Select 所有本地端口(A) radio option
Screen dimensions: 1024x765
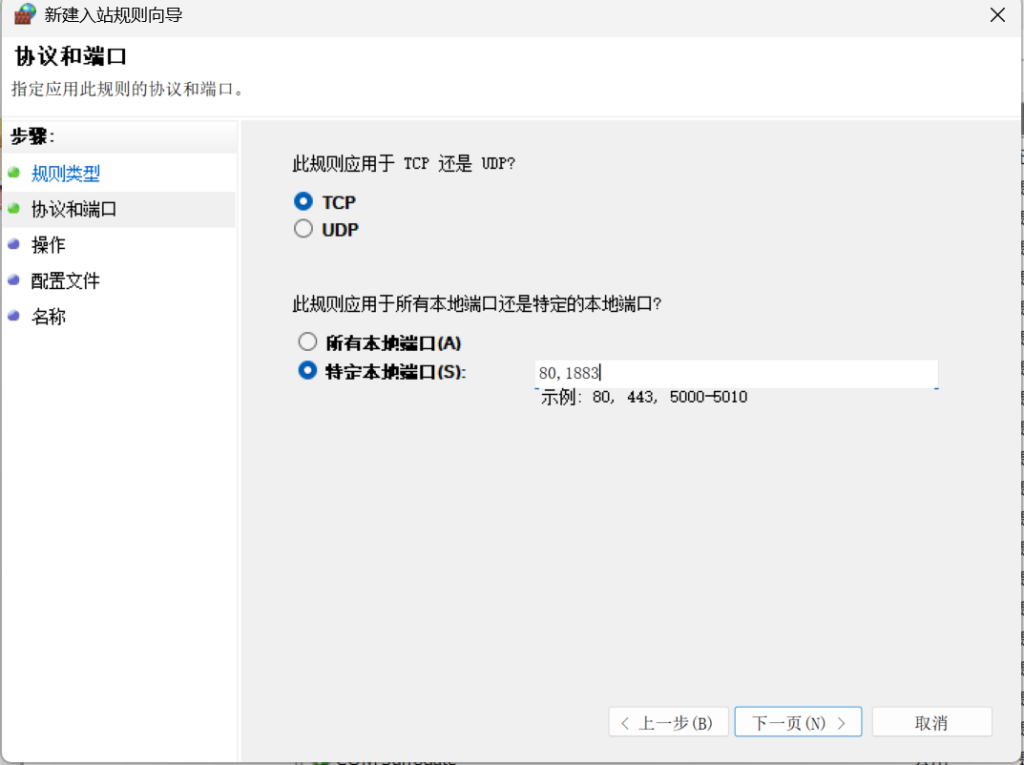tap(307, 342)
